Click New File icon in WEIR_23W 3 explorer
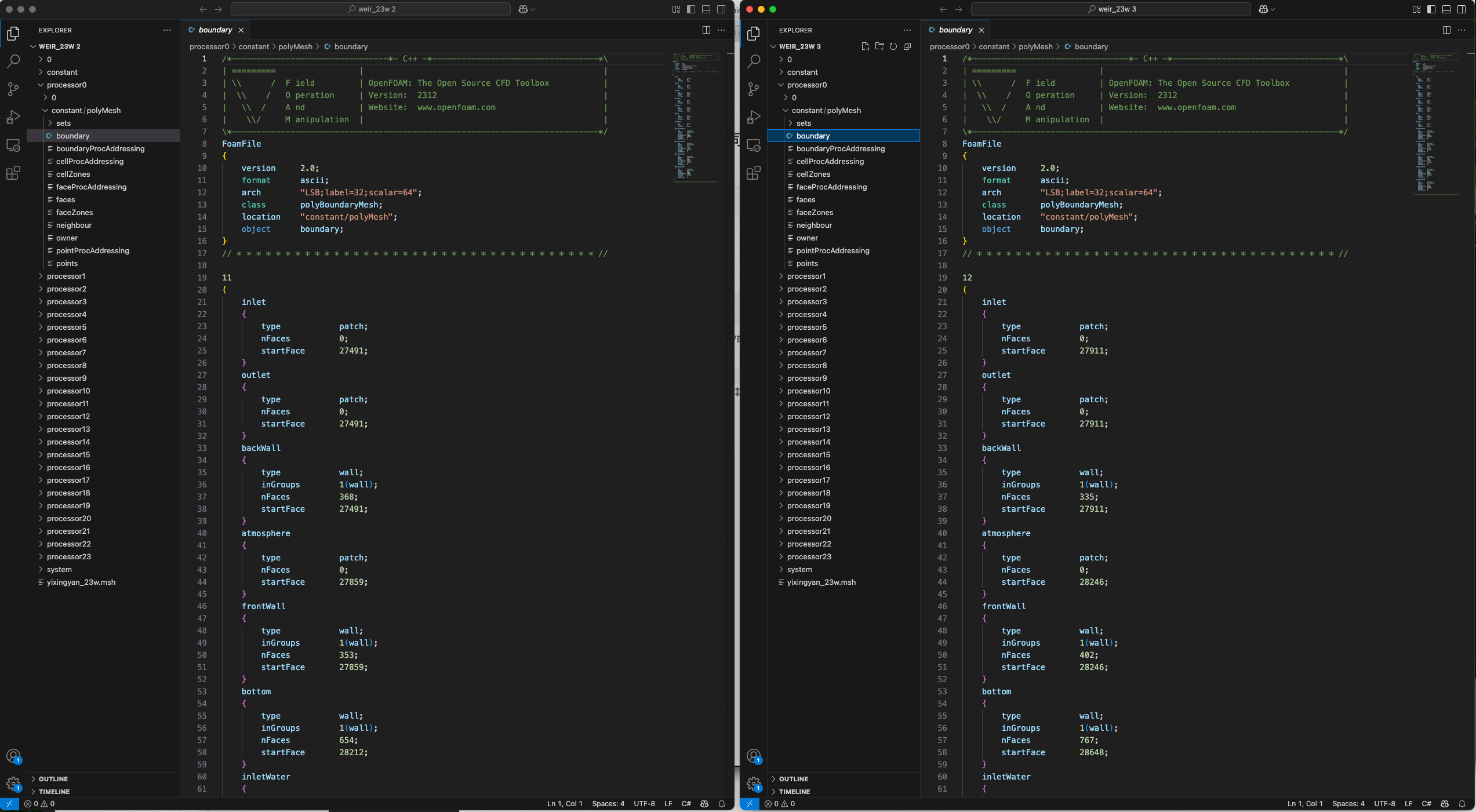Viewport: 1476px width, 812px height. click(x=865, y=46)
